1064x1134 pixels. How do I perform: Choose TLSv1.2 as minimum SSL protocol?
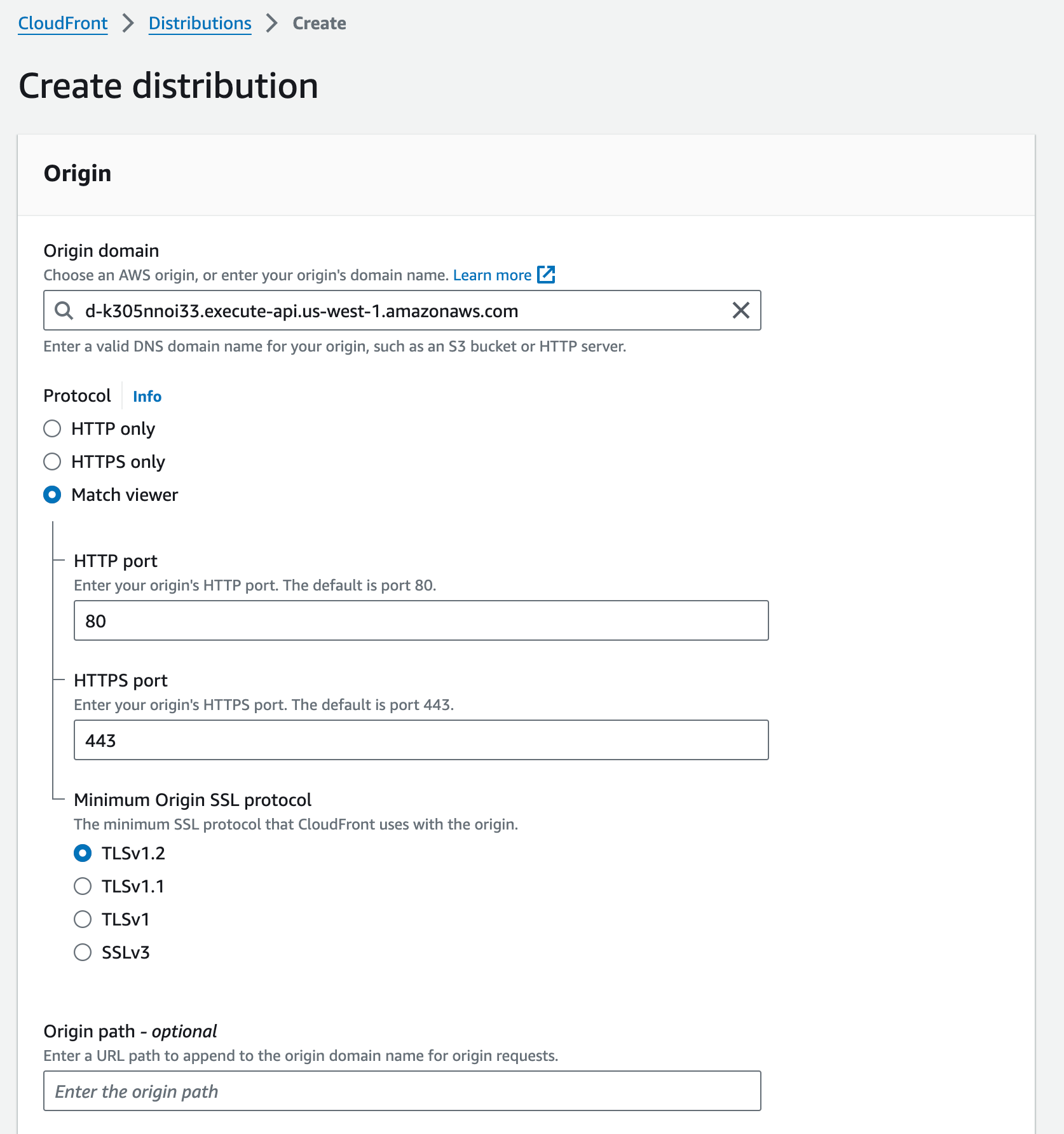pos(83,854)
